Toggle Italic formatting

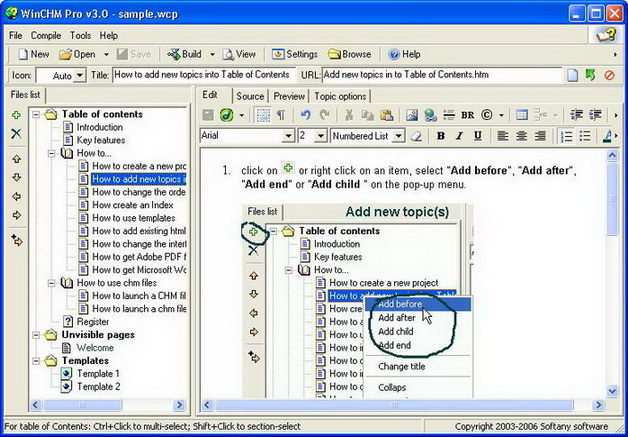point(457,136)
